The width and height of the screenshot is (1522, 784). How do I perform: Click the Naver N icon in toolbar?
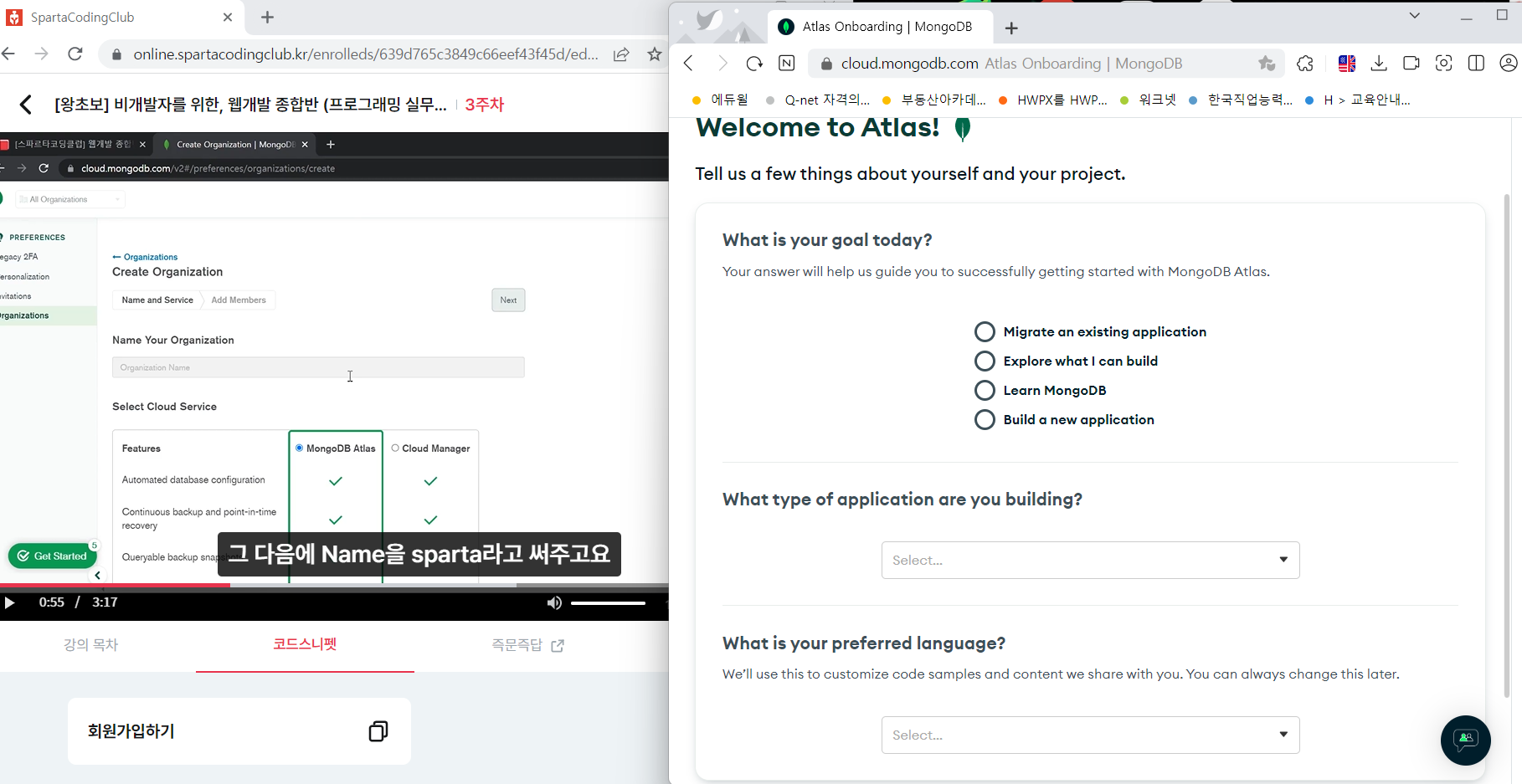(x=787, y=64)
